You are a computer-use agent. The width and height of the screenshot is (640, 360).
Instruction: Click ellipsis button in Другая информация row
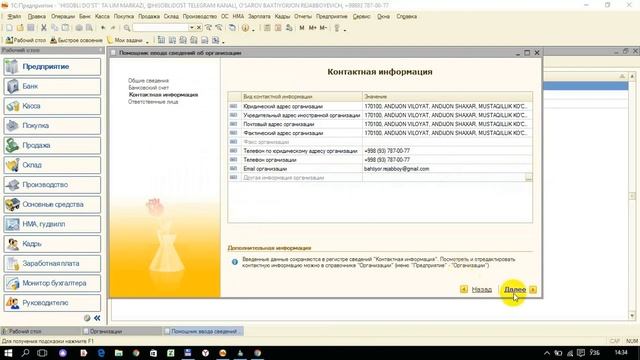tap(529, 178)
